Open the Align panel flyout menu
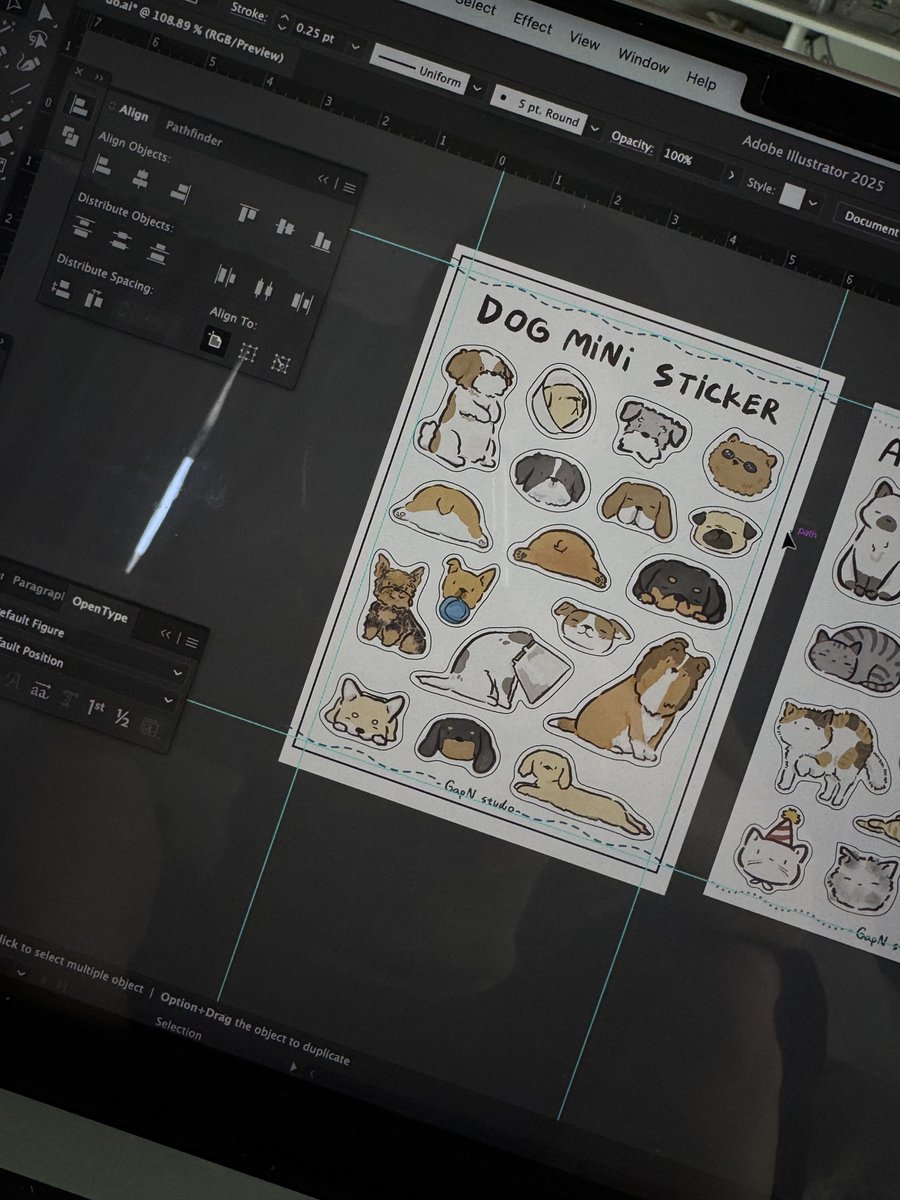900x1200 pixels. click(349, 187)
